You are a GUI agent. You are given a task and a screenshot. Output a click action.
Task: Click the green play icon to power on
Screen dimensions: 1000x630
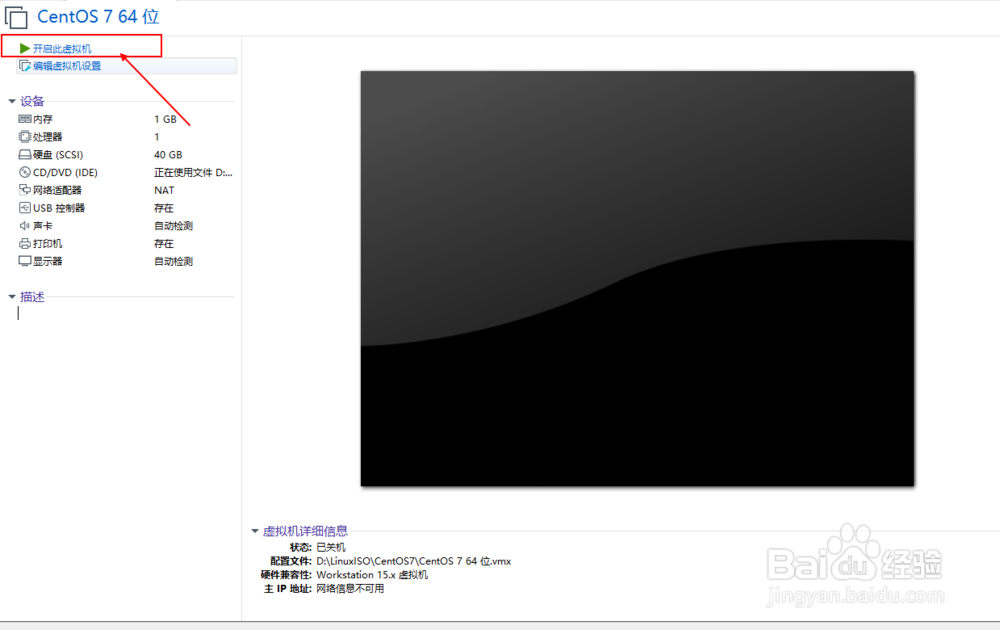(x=25, y=48)
